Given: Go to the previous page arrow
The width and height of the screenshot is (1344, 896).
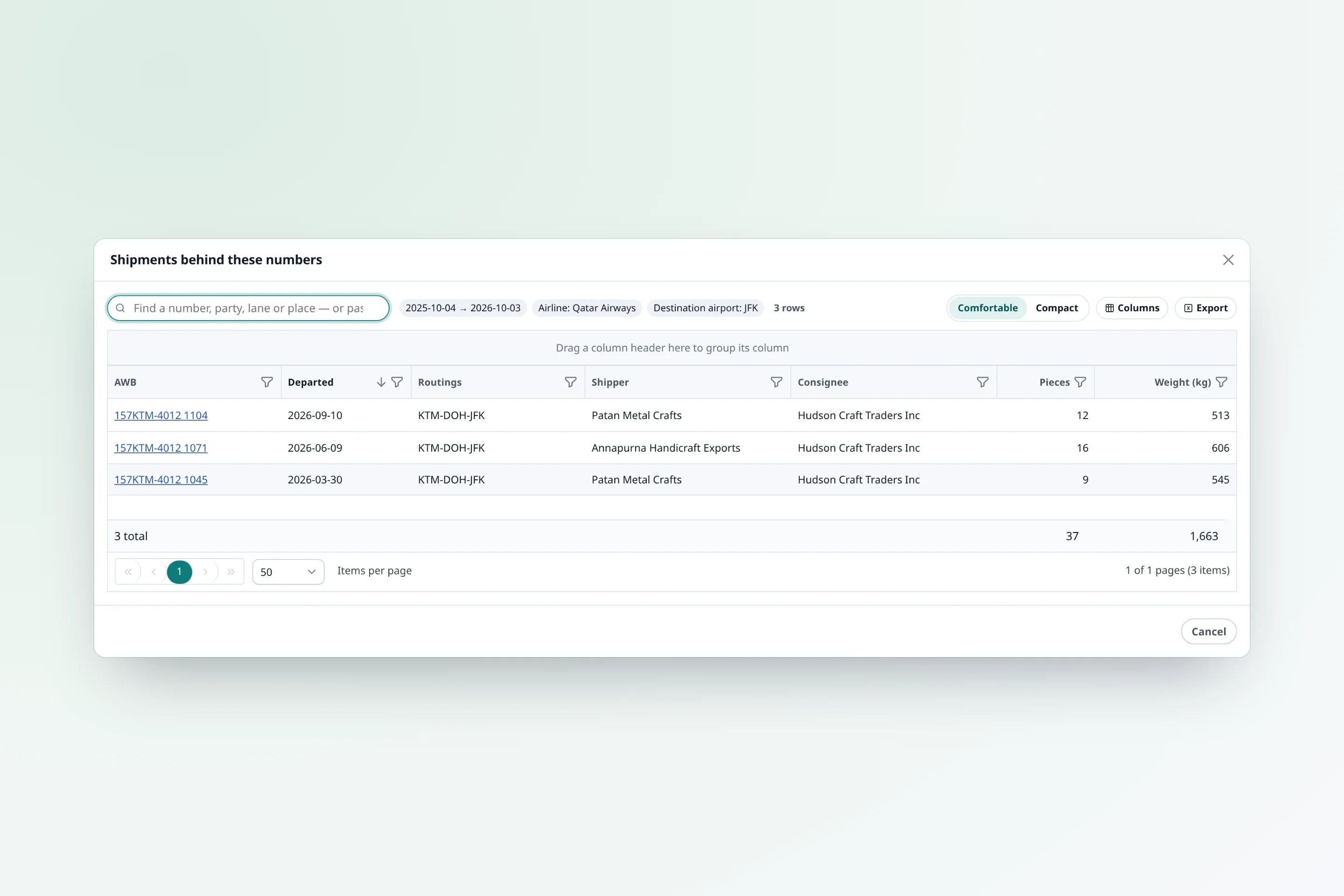Looking at the screenshot, I should (x=154, y=571).
